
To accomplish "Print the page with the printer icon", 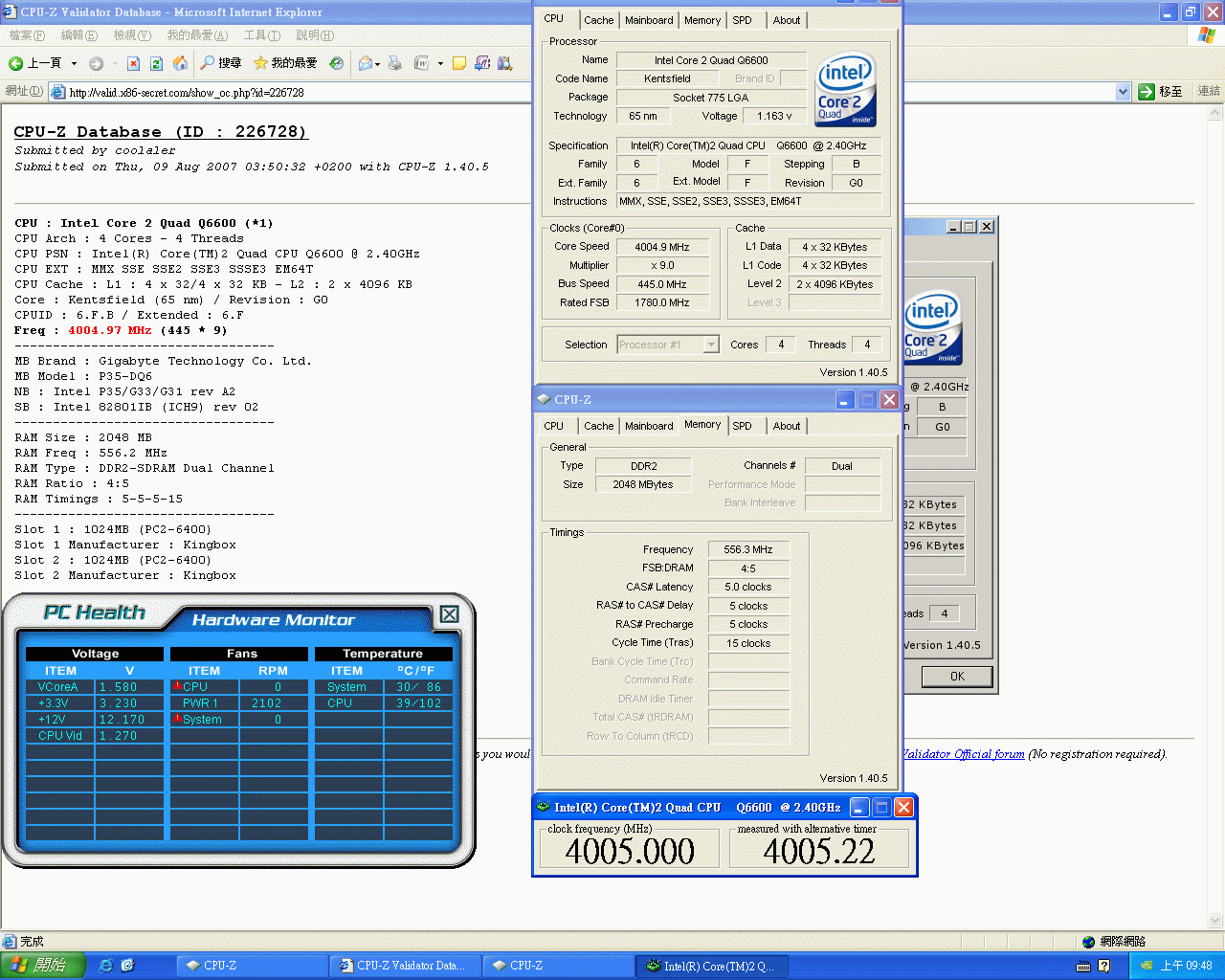I will 396,63.
